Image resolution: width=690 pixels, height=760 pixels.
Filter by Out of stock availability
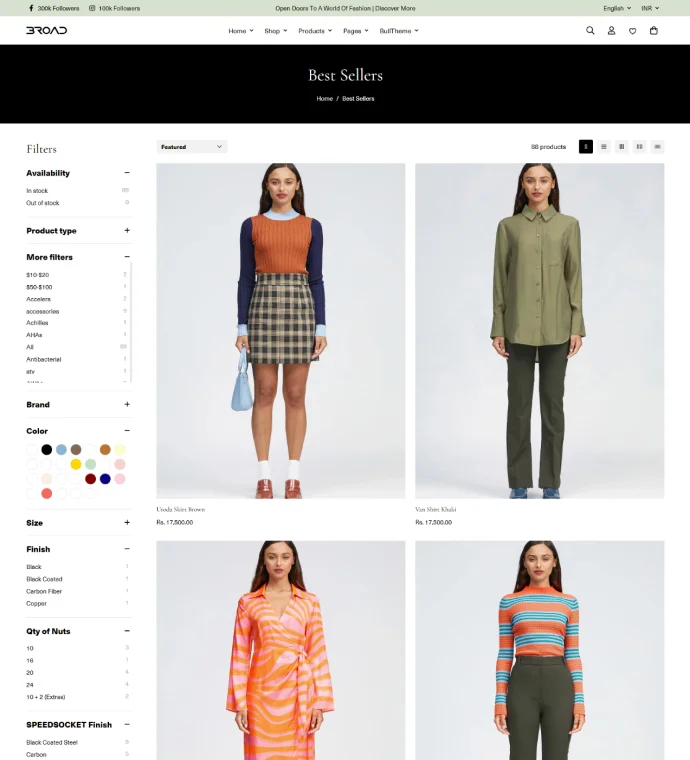click(43, 203)
